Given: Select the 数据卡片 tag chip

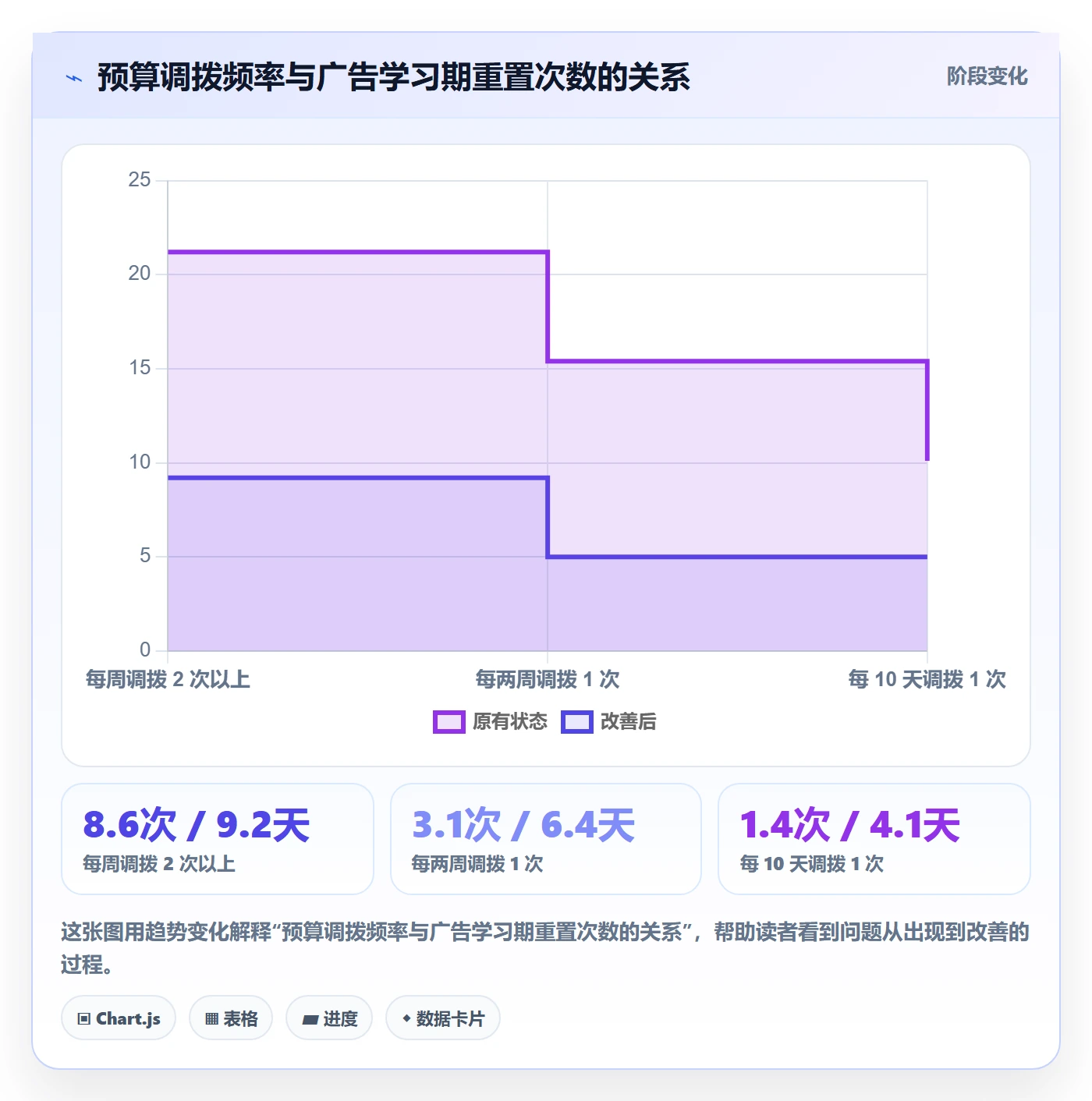Looking at the screenshot, I should [443, 1018].
